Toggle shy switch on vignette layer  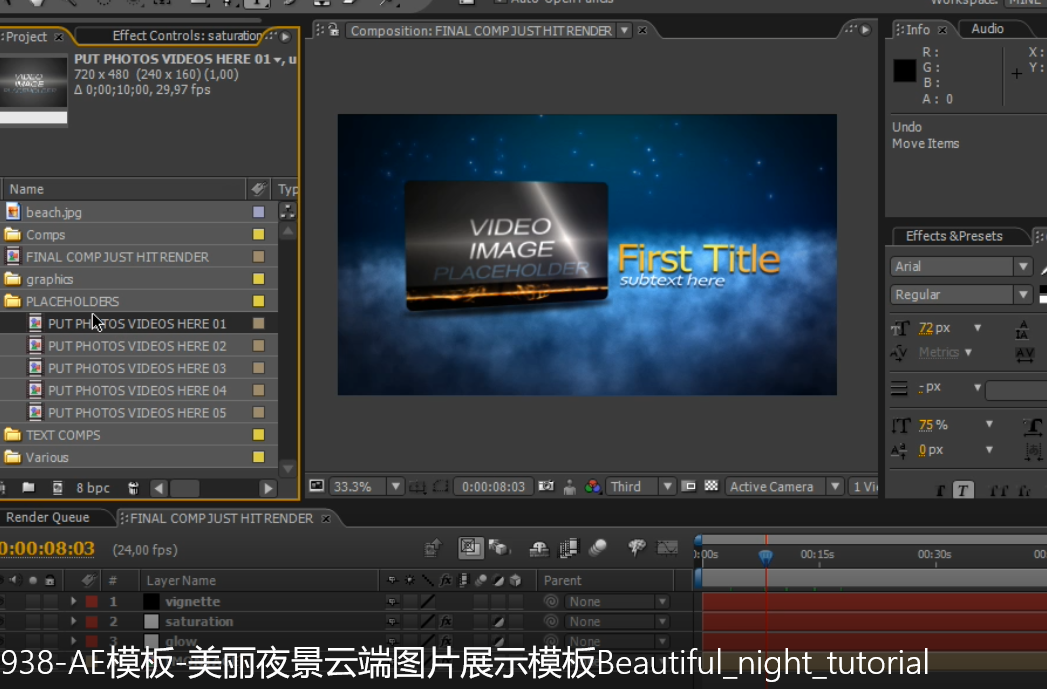[392, 602]
